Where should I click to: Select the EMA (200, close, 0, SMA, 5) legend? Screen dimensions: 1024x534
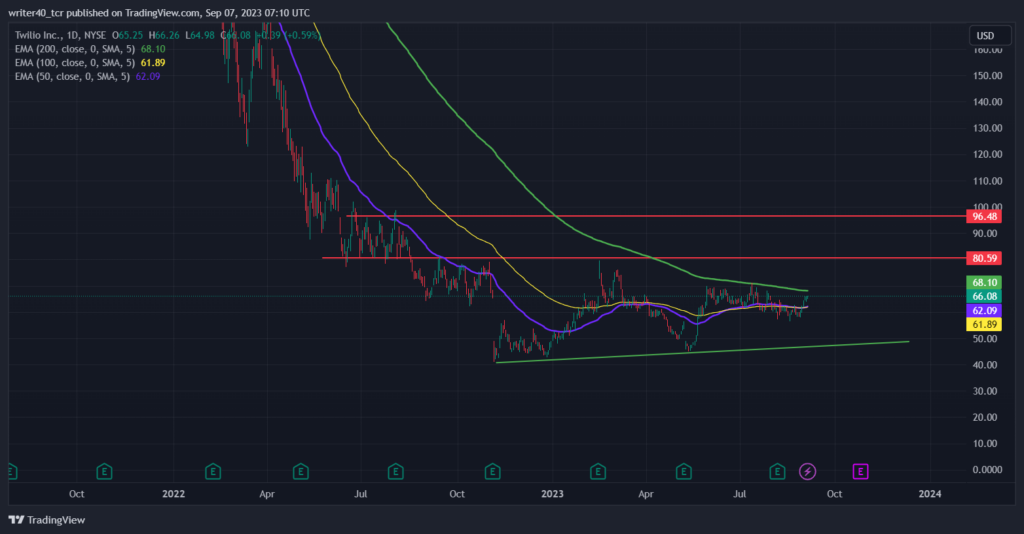[x=74, y=49]
